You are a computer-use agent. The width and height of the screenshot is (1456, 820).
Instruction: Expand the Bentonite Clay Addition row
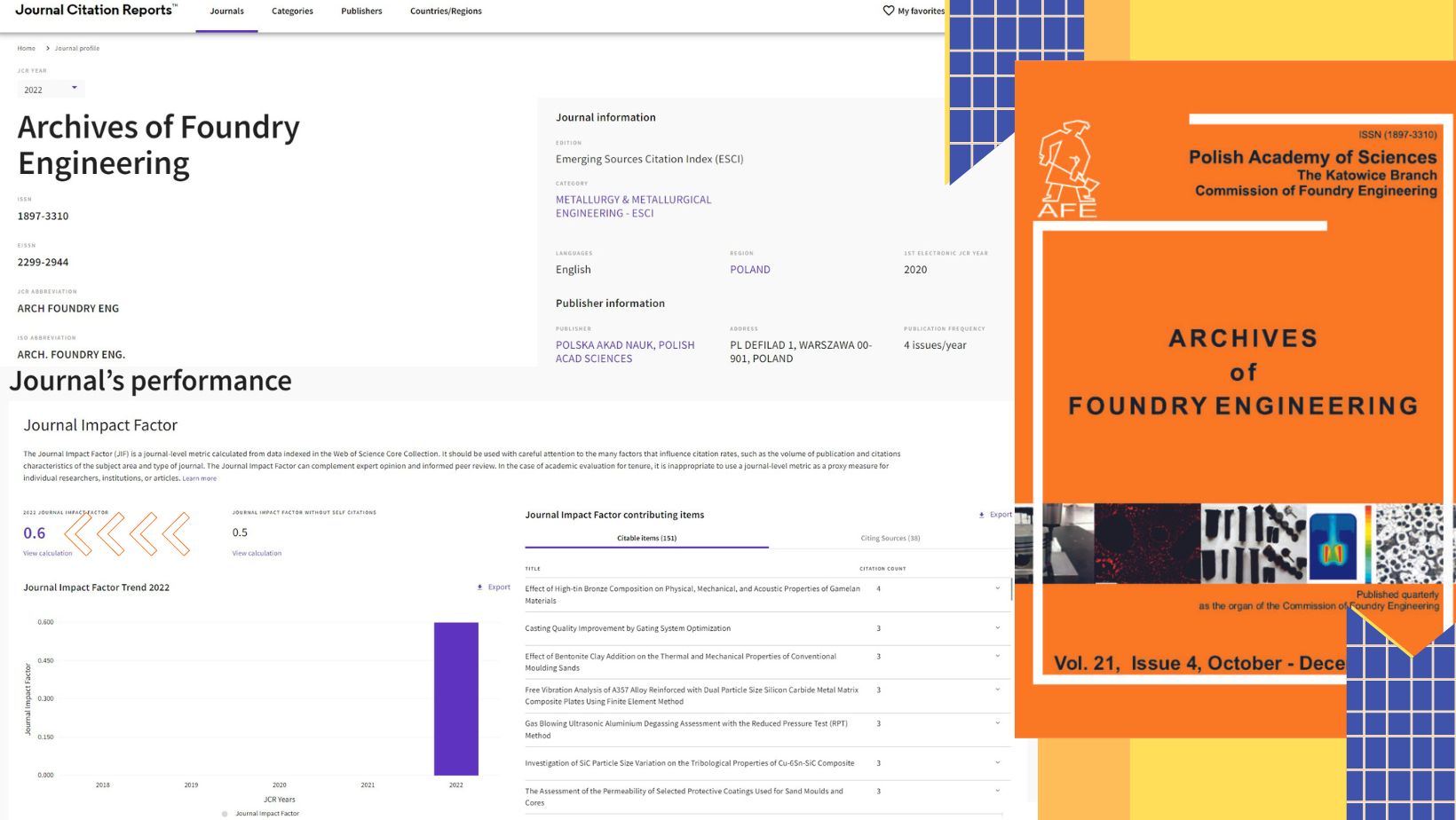click(998, 657)
